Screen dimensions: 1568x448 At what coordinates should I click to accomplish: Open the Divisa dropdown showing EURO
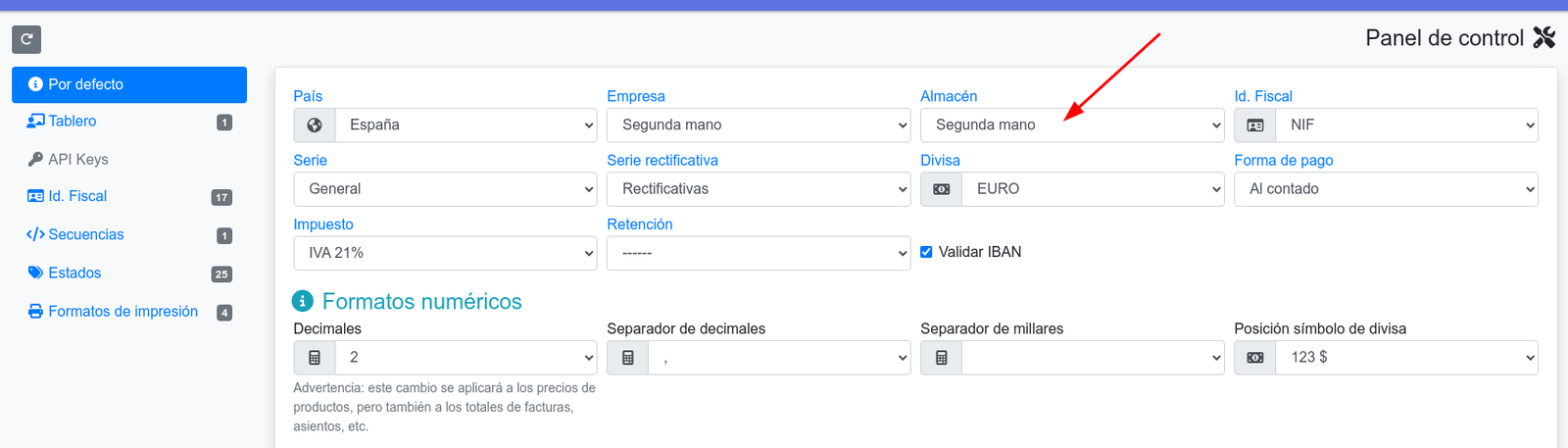tap(1093, 189)
